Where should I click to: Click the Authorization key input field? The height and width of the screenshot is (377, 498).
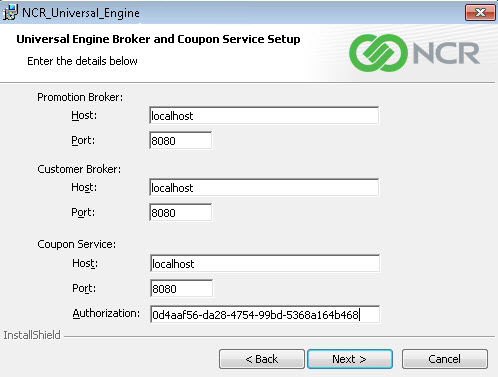[265, 314]
